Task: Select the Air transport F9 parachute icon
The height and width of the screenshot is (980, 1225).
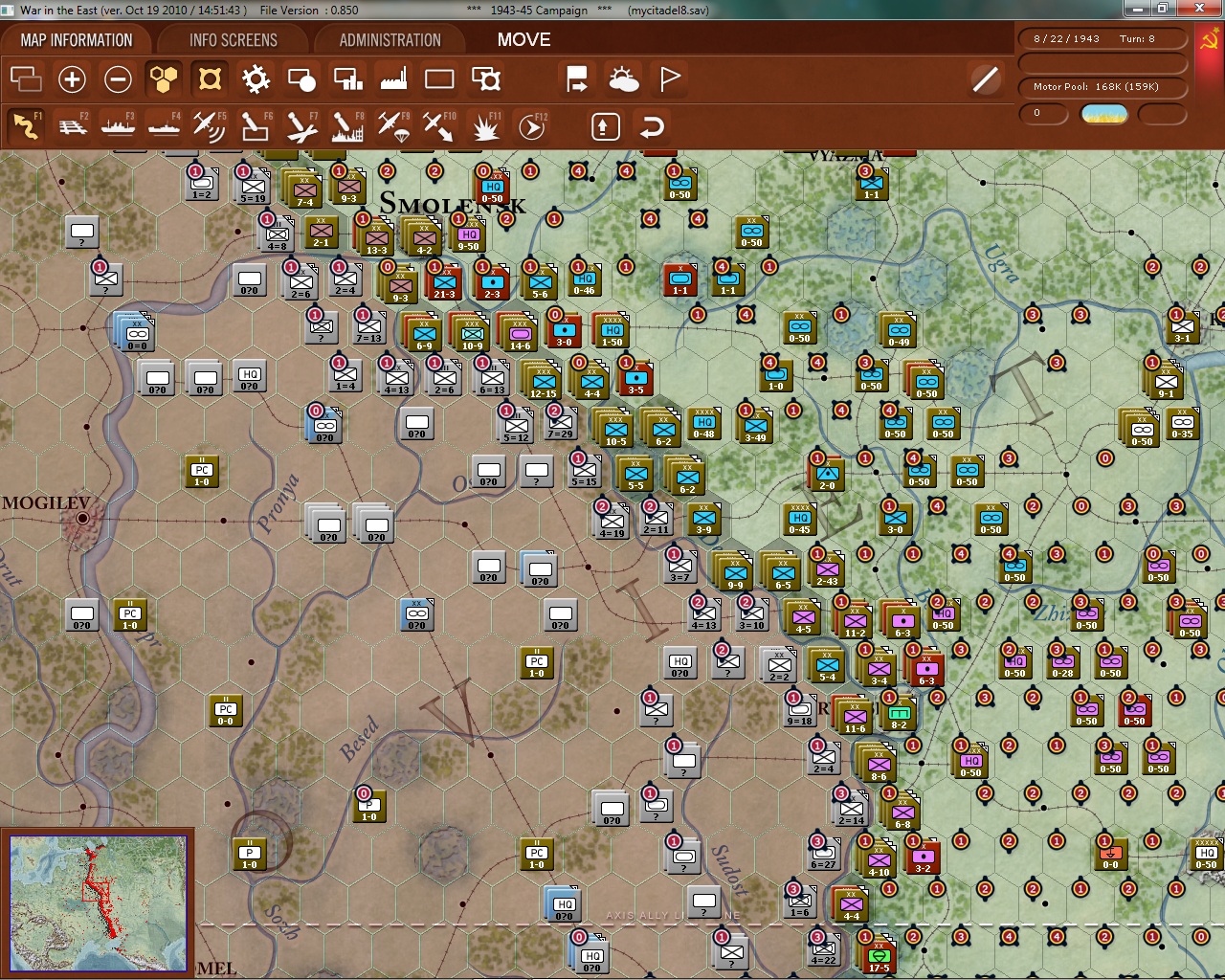Action: tap(393, 126)
